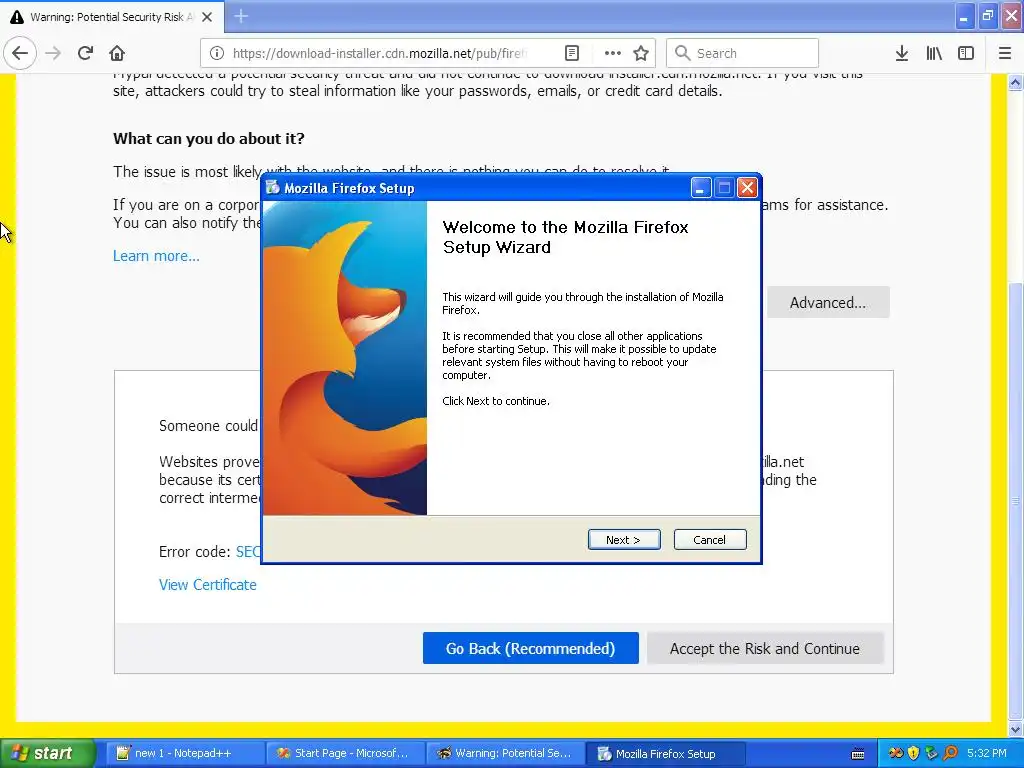The image size is (1024, 768).
Task: Open the View Certificate link
Action: [x=208, y=584]
